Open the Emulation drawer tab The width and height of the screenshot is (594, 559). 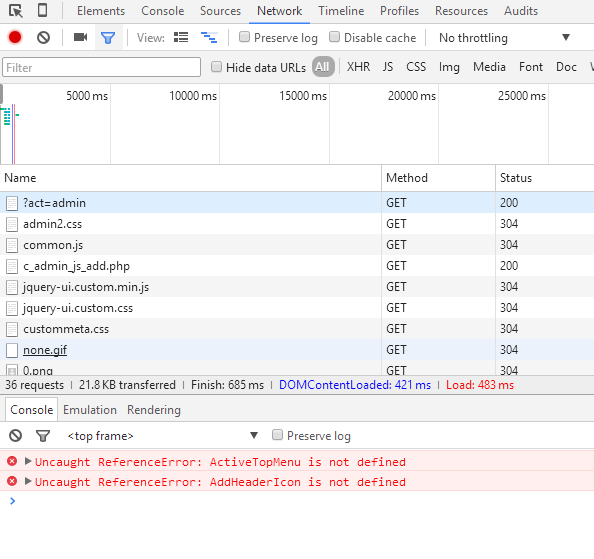(x=90, y=410)
